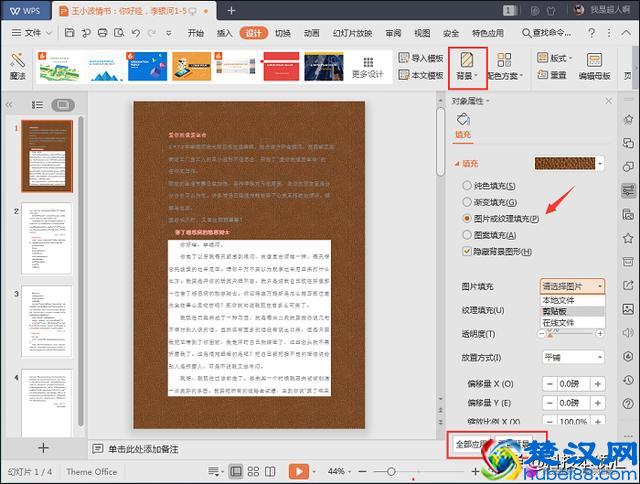Collapse the Fill (填充) section
This screenshot has height=484, width=640.
tap(457, 164)
